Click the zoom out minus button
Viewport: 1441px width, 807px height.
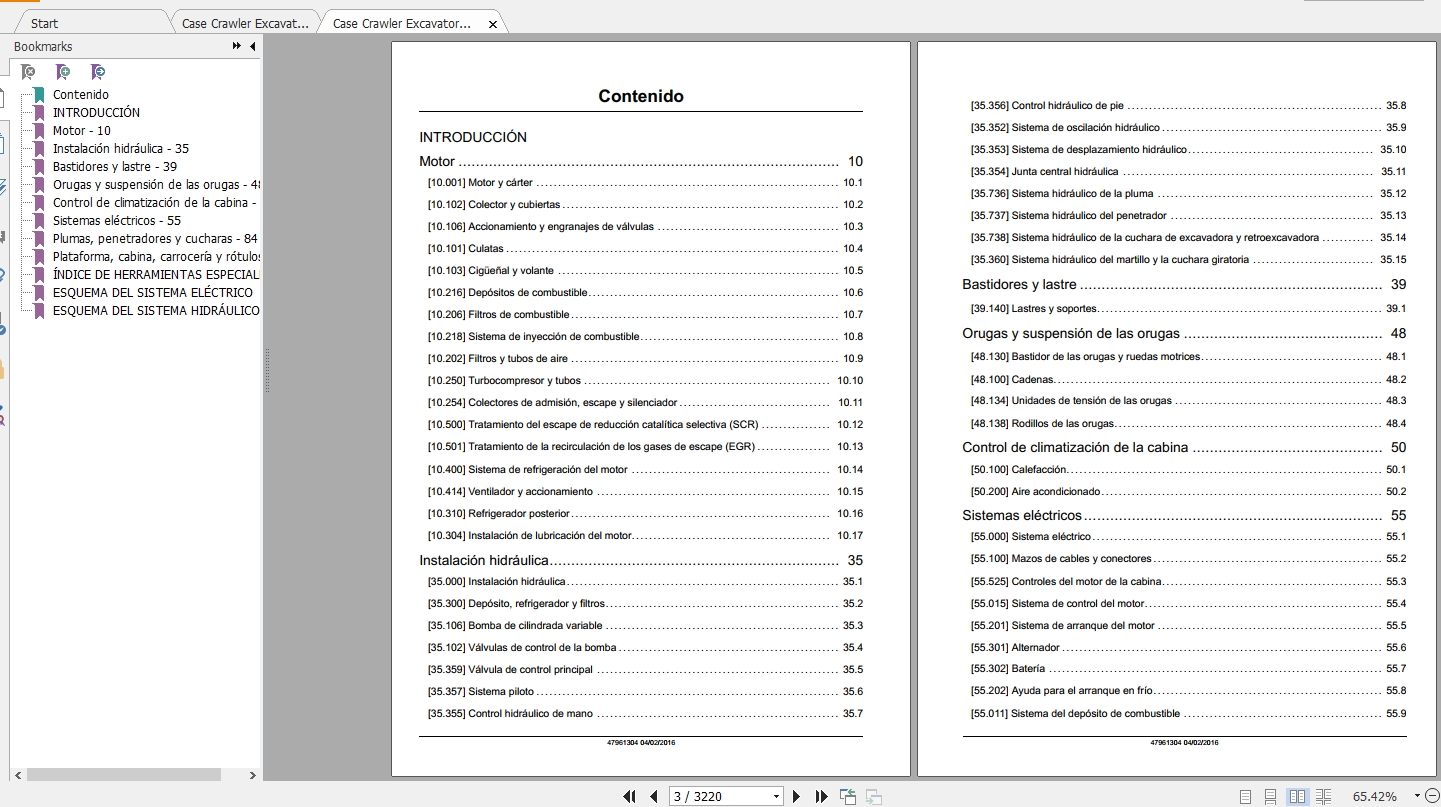(1433, 797)
